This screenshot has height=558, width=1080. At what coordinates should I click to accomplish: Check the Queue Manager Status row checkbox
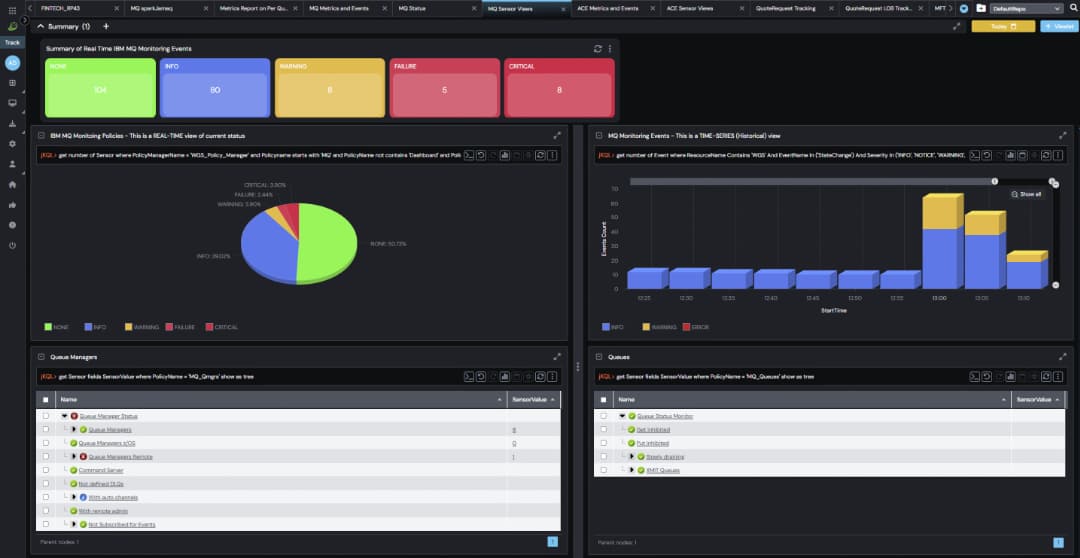point(46,416)
